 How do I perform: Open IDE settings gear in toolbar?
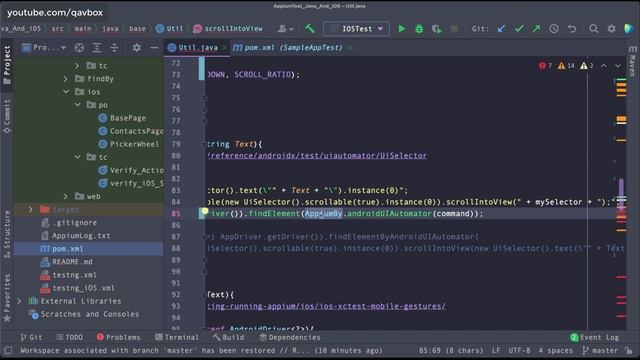pos(611,29)
